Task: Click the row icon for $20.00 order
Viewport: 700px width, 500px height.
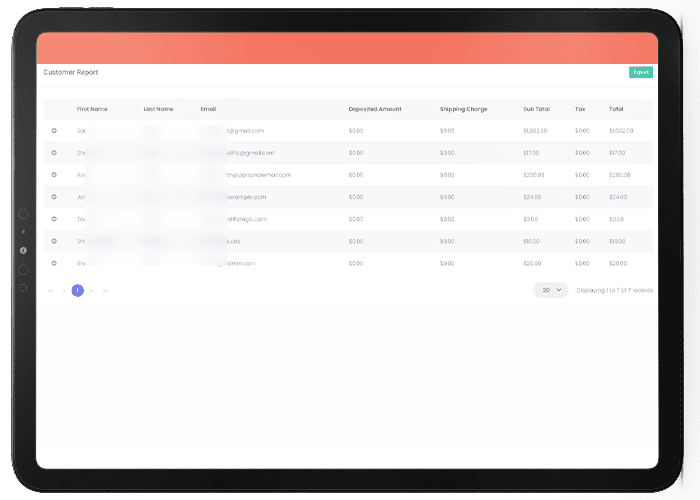Action: [x=54, y=262]
